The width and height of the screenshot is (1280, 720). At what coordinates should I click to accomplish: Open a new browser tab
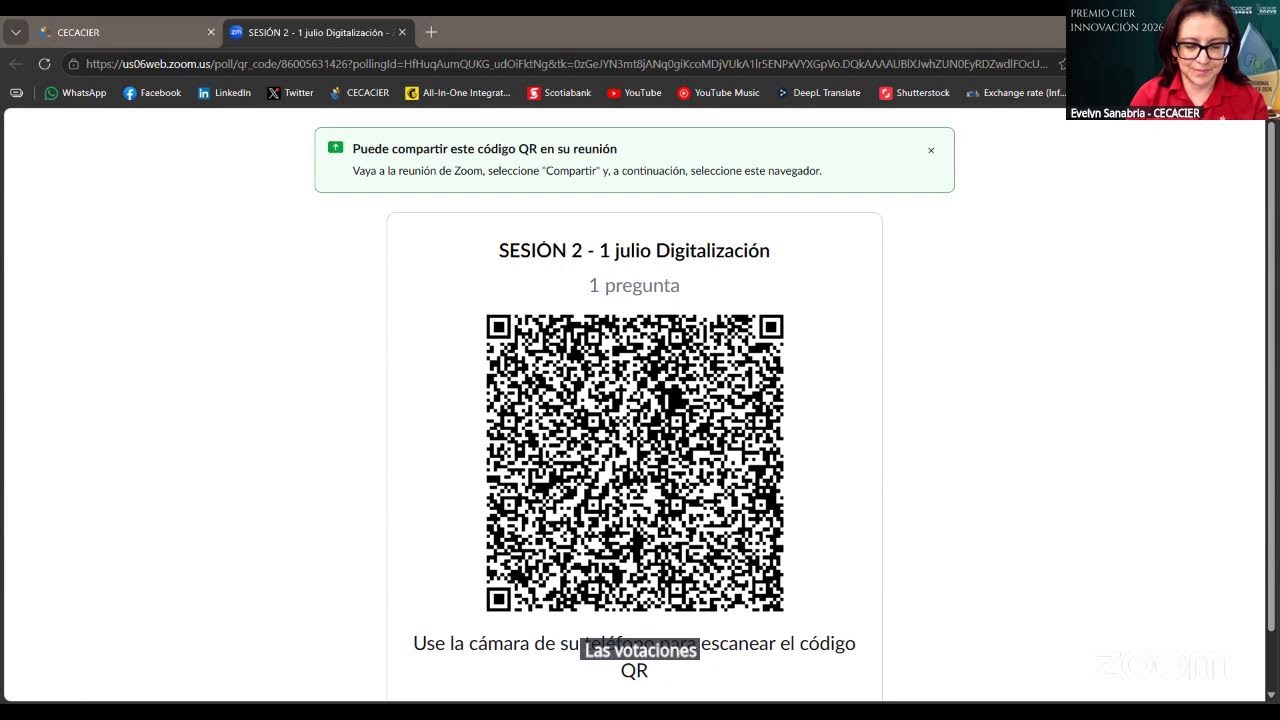[x=431, y=32]
